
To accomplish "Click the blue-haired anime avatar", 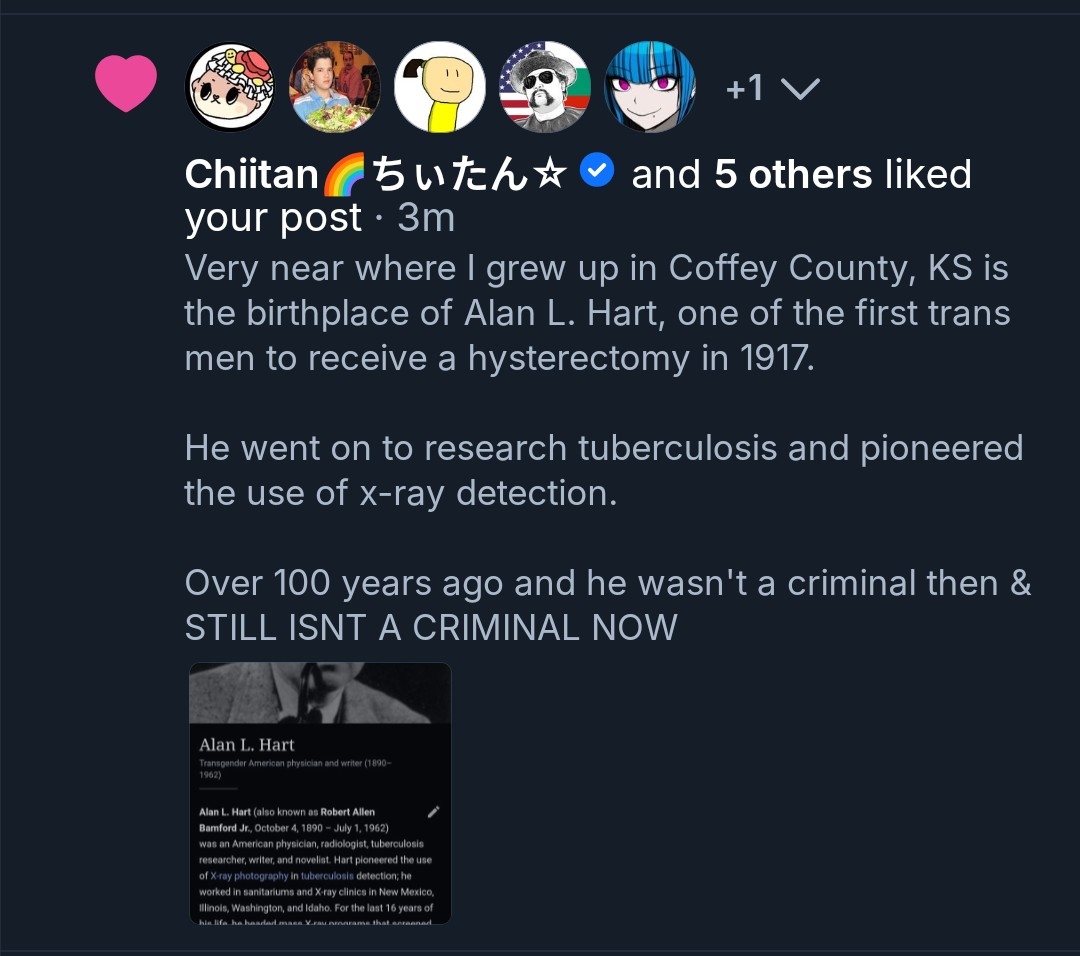I will [650, 87].
